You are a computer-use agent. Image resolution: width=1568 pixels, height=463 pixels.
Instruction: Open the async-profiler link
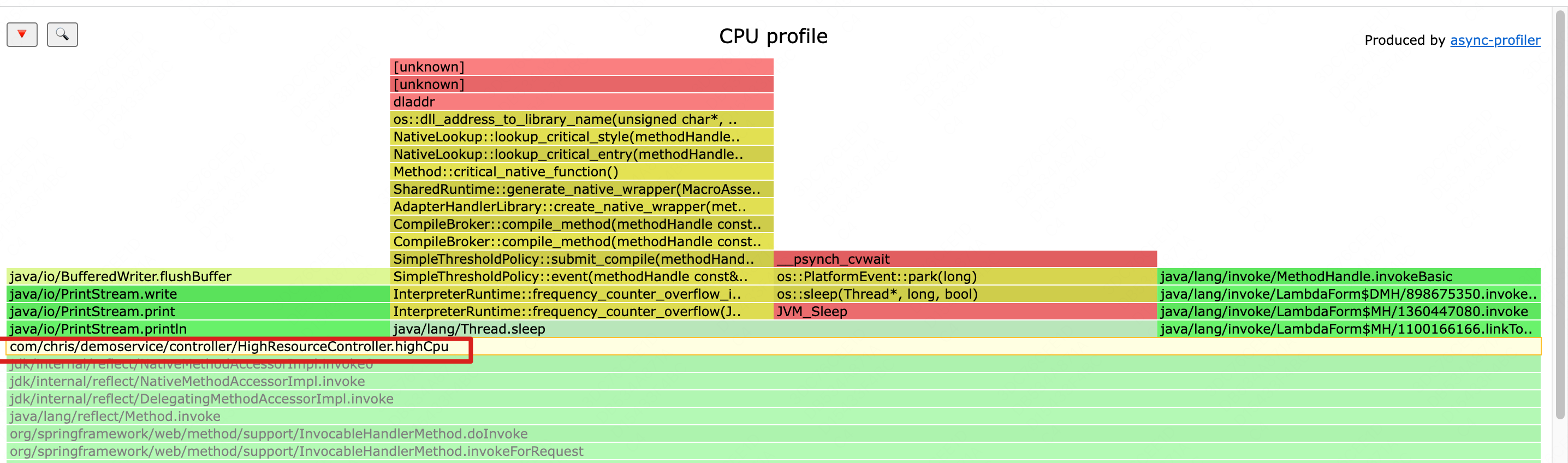1494,40
